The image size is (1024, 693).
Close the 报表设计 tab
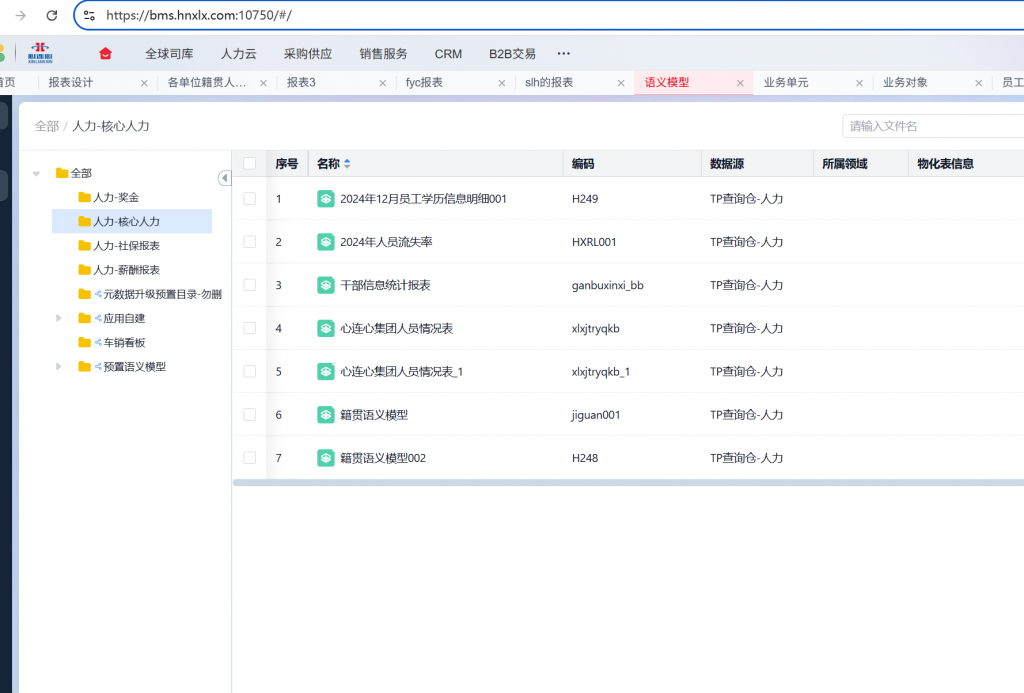coord(144,83)
